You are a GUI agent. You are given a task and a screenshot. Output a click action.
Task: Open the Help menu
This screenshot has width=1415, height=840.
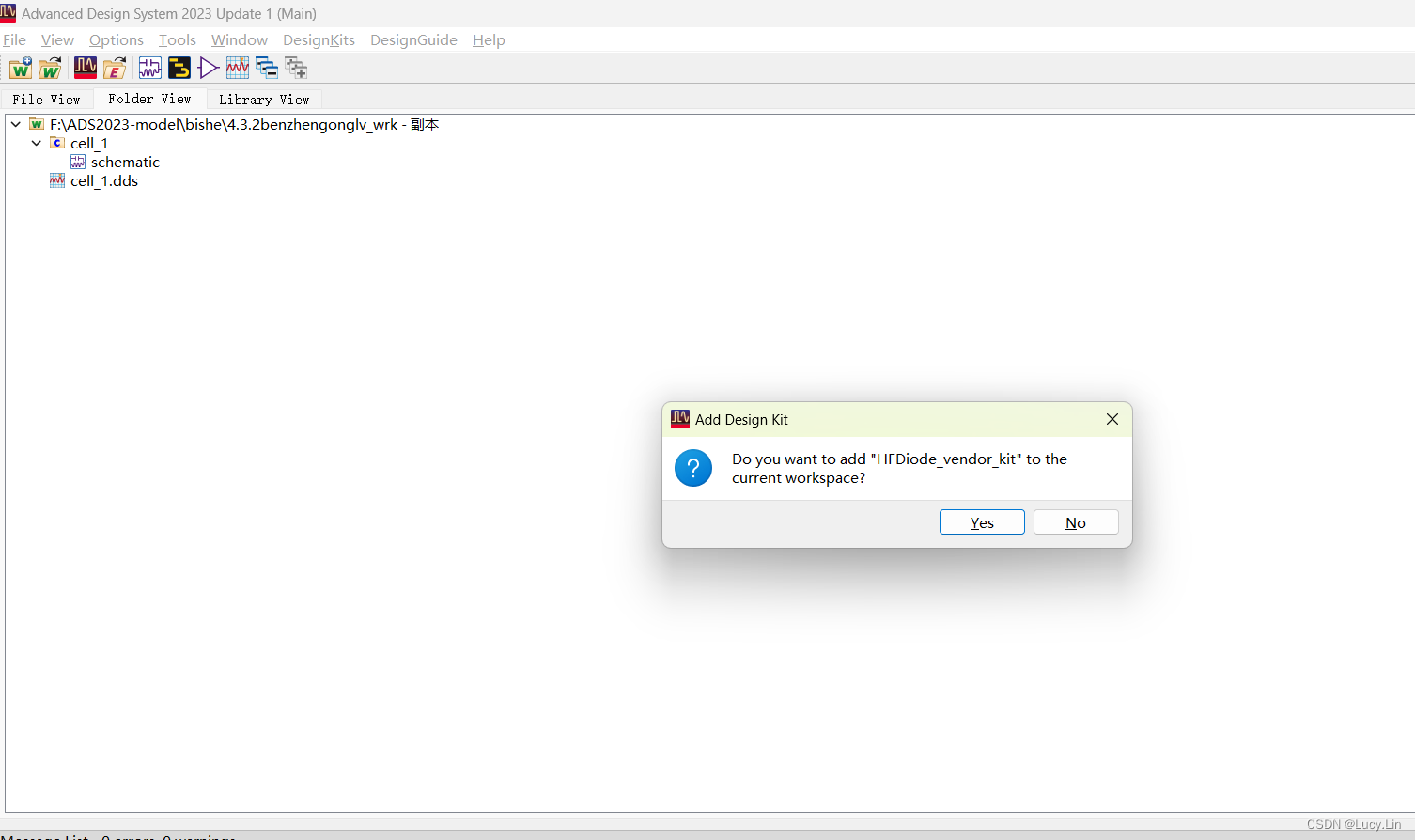pos(489,39)
